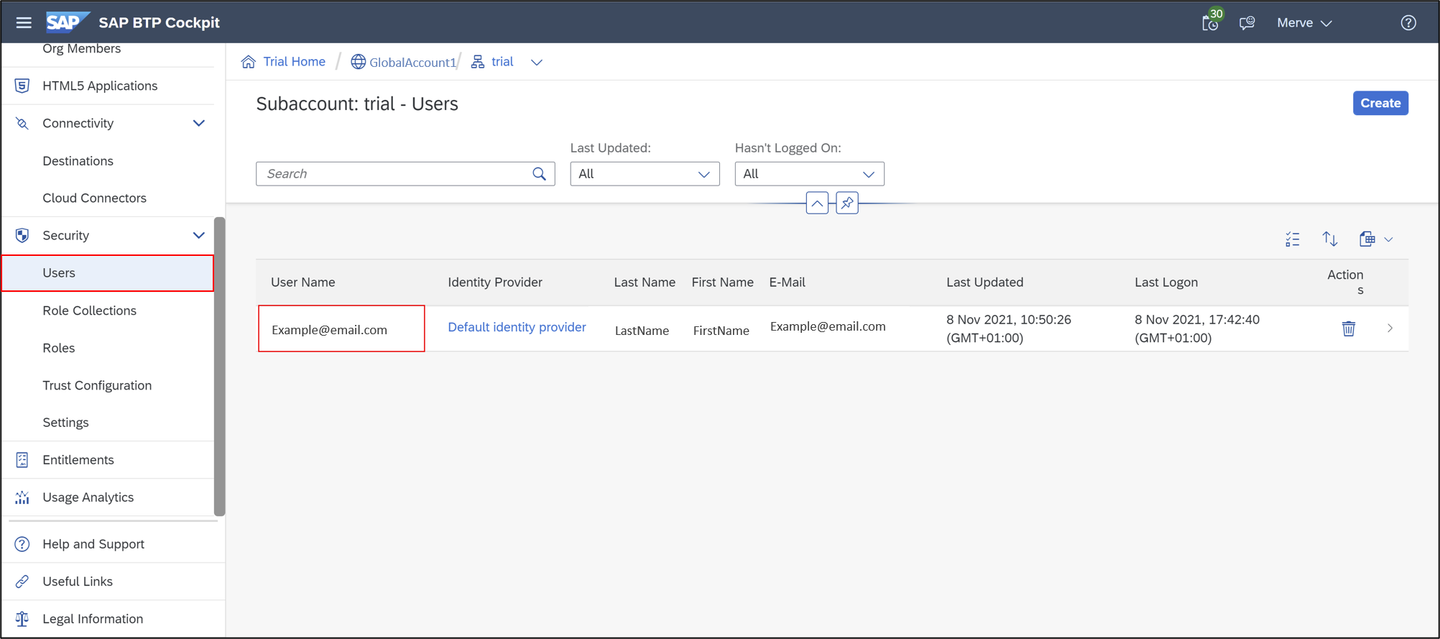Select Destinations in sidebar
The width and height of the screenshot is (1440, 639).
[x=78, y=161]
